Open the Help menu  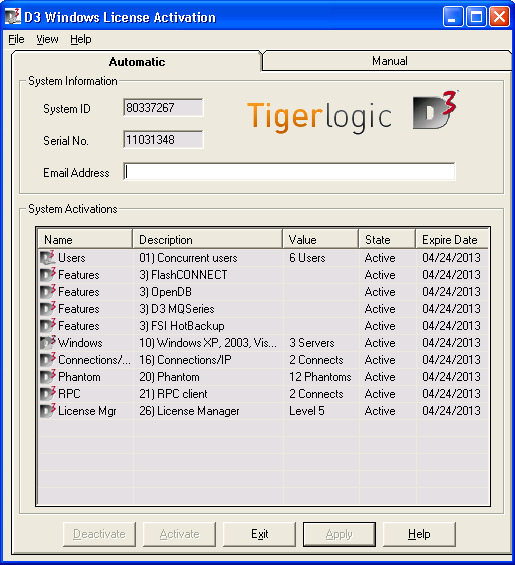pyautogui.click(x=81, y=39)
